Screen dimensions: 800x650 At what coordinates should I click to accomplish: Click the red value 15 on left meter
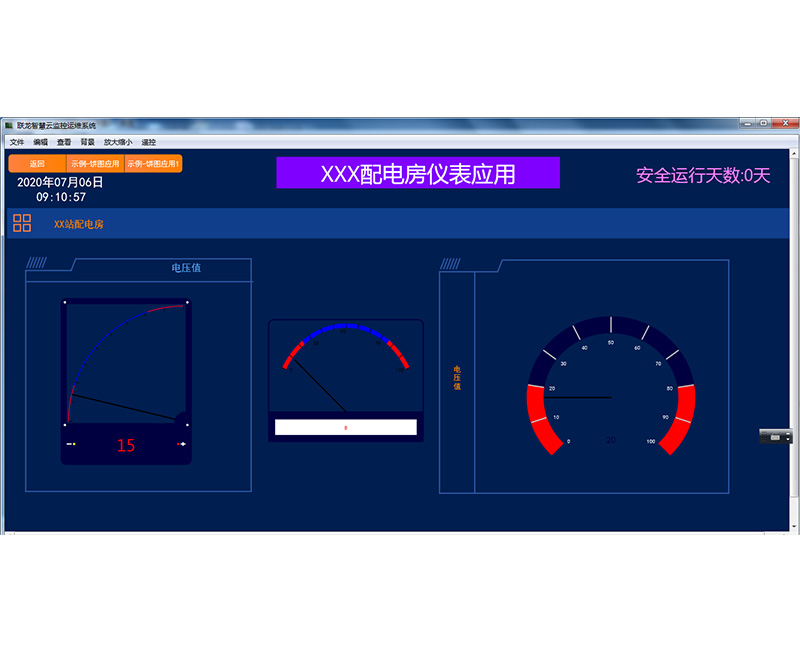(126, 445)
